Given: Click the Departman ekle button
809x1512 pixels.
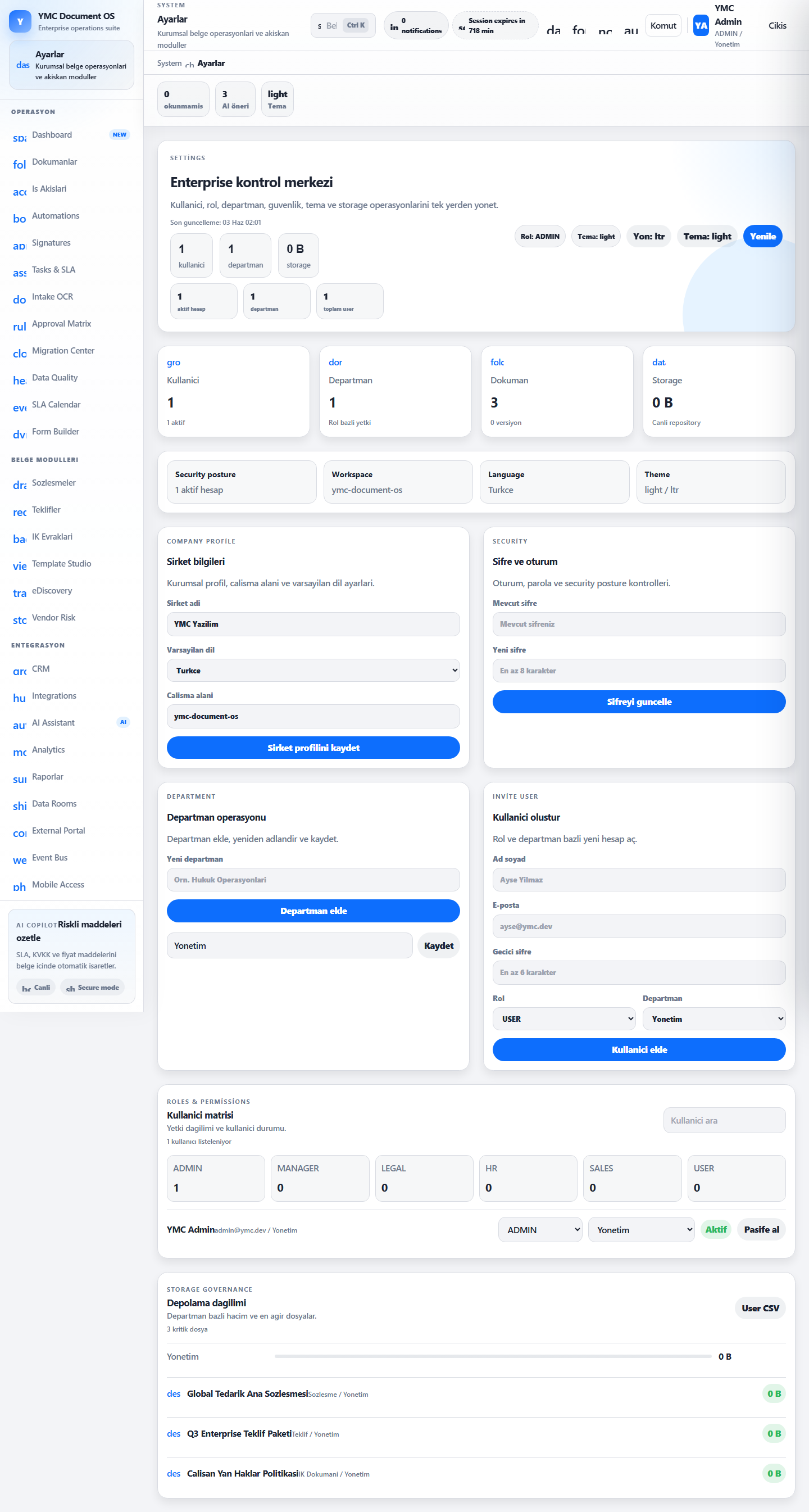Looking at the screenshot, I should 313,911.
